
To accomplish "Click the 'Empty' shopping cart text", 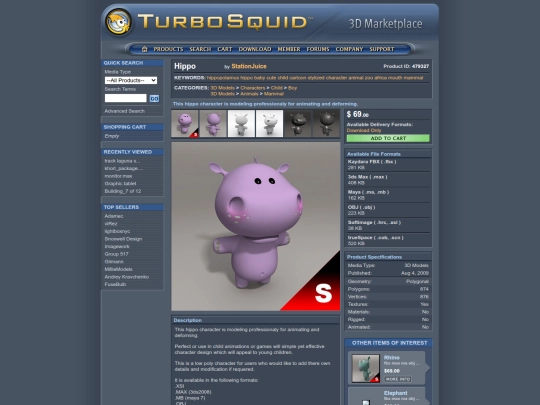I will click(x=112, y=136).
